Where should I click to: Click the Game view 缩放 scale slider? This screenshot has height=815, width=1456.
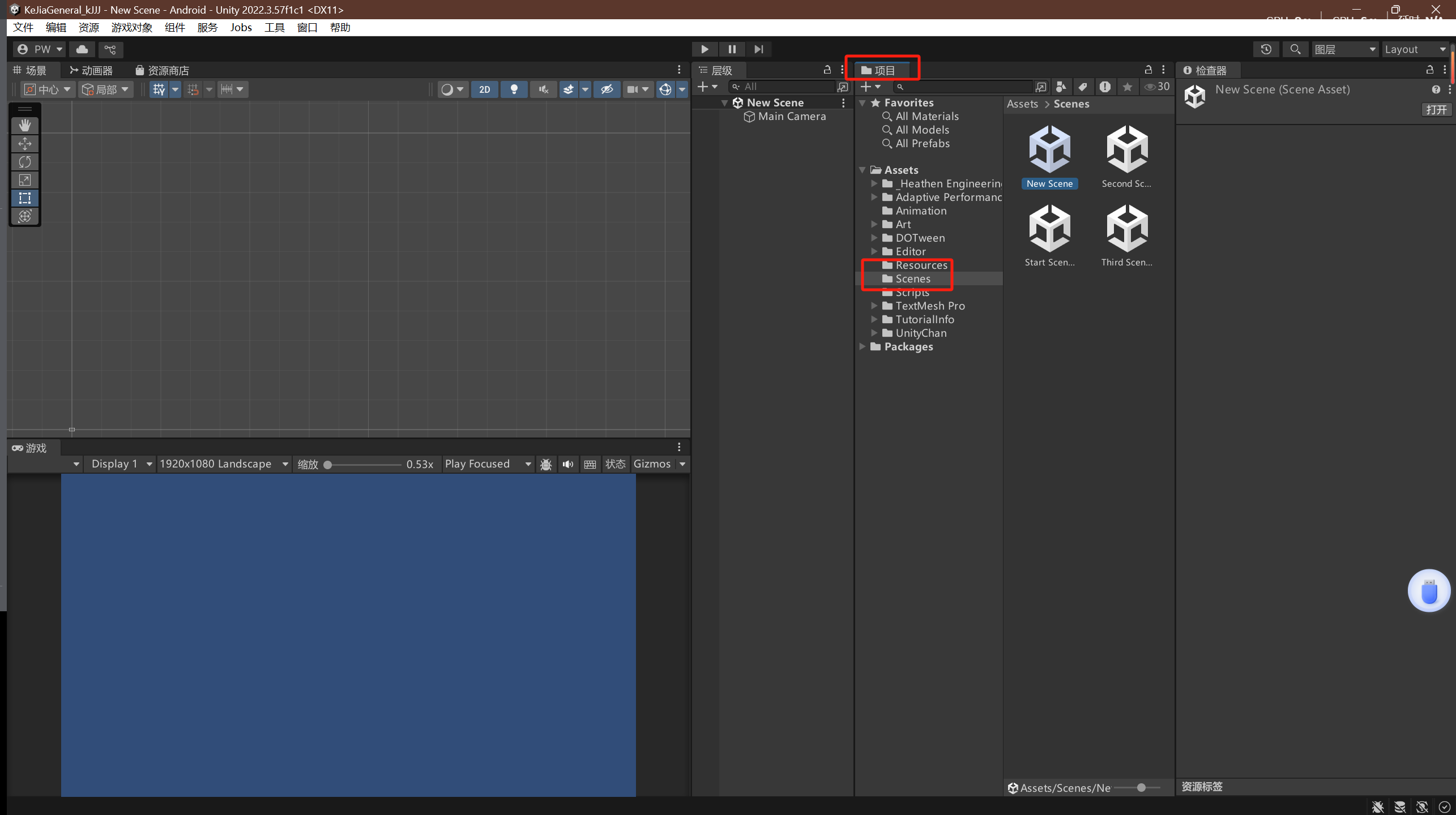[362, 465]
